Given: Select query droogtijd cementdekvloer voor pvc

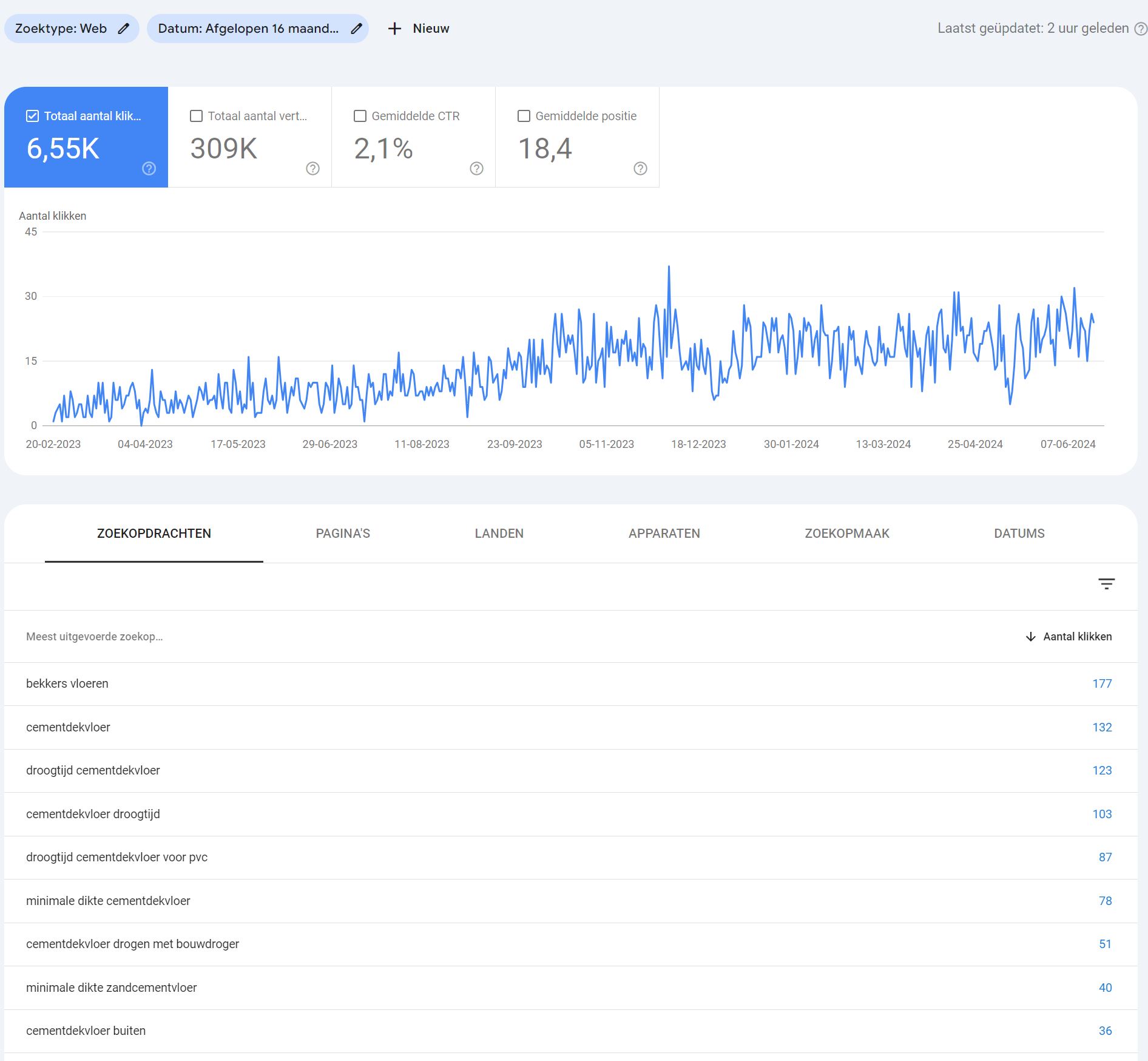Looking at the screenshot, I should point(570,858).
